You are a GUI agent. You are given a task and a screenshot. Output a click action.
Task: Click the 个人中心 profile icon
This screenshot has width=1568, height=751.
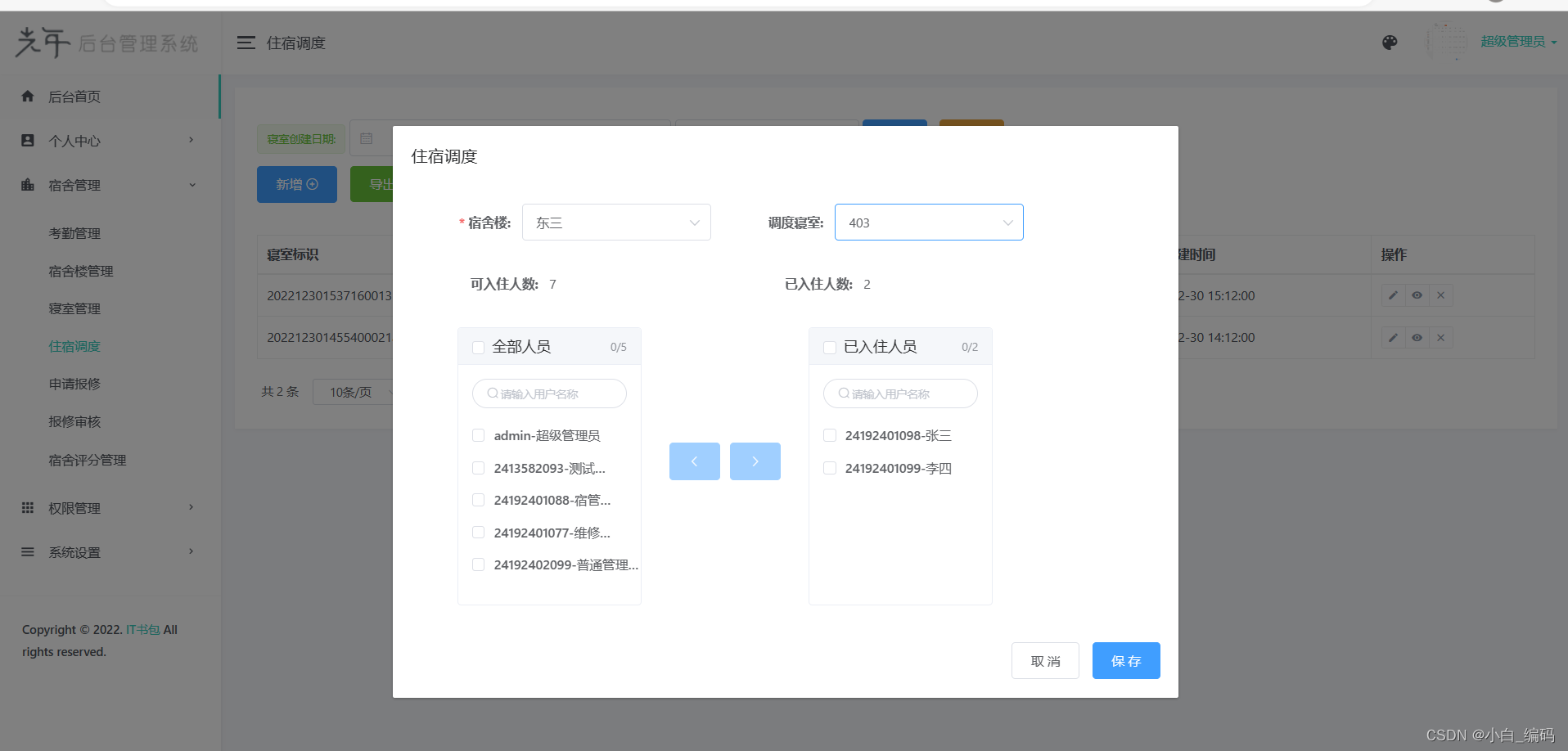point(28,140)
